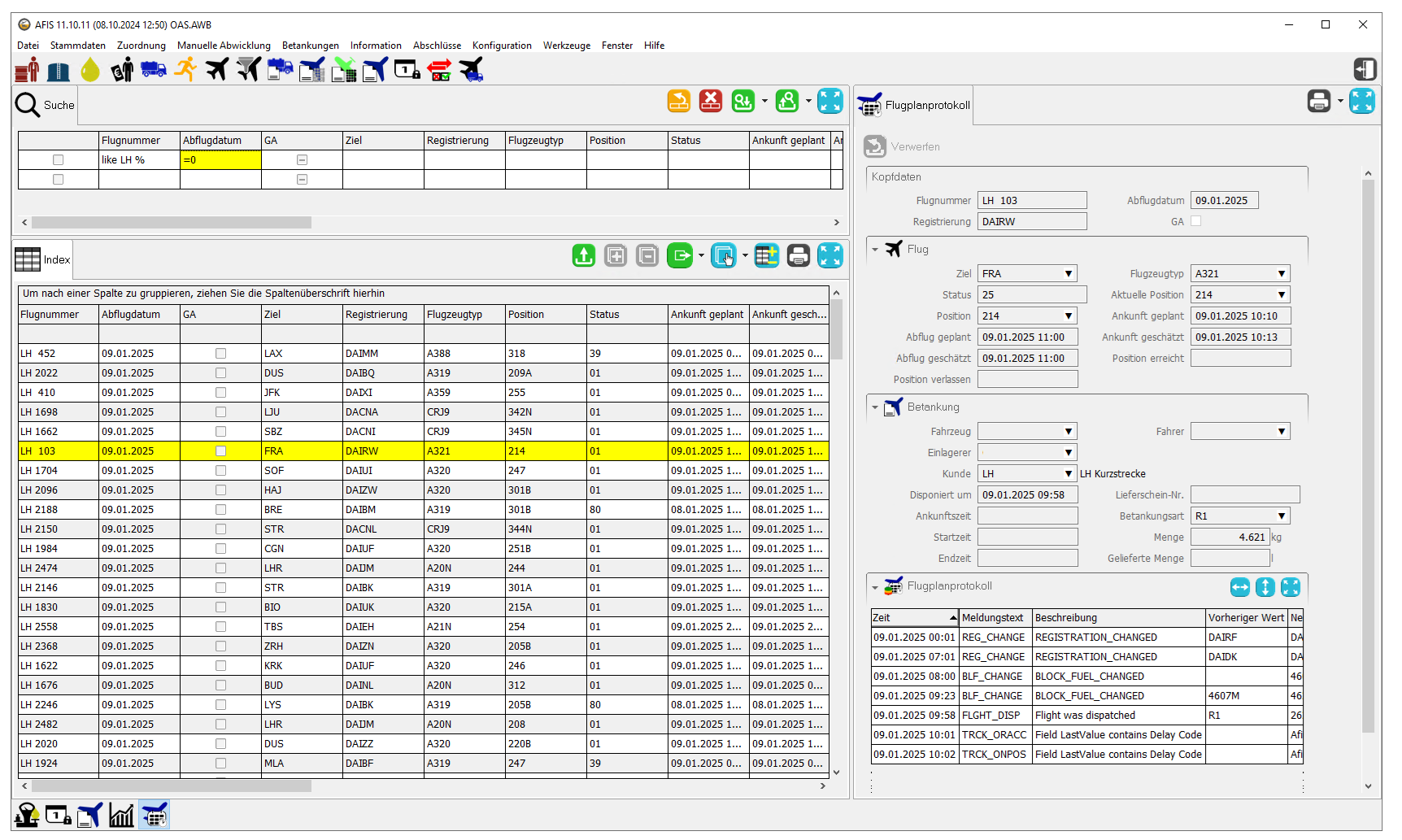
Task: Click the document with red-green arrows icon
Action: coord(439,70)
